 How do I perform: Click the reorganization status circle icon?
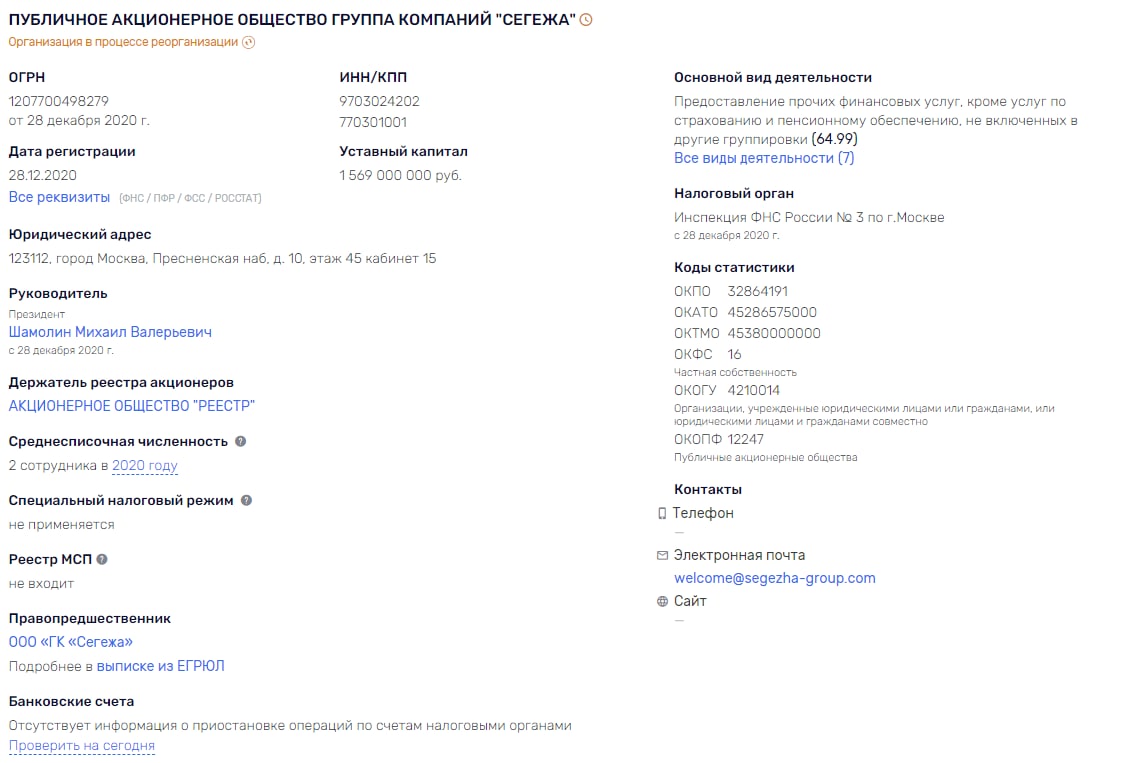pyautogui.click(x=248, y=42)
